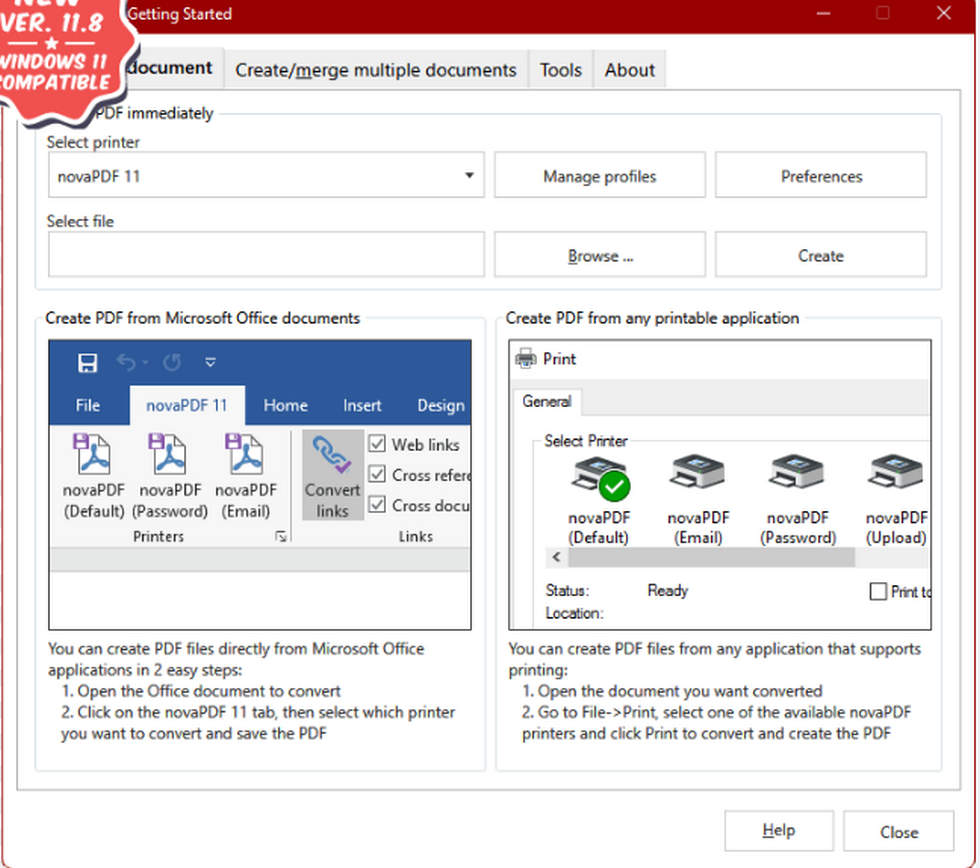
Task: Toggle the Cross reference checkbox
Action: click(377, 474)
